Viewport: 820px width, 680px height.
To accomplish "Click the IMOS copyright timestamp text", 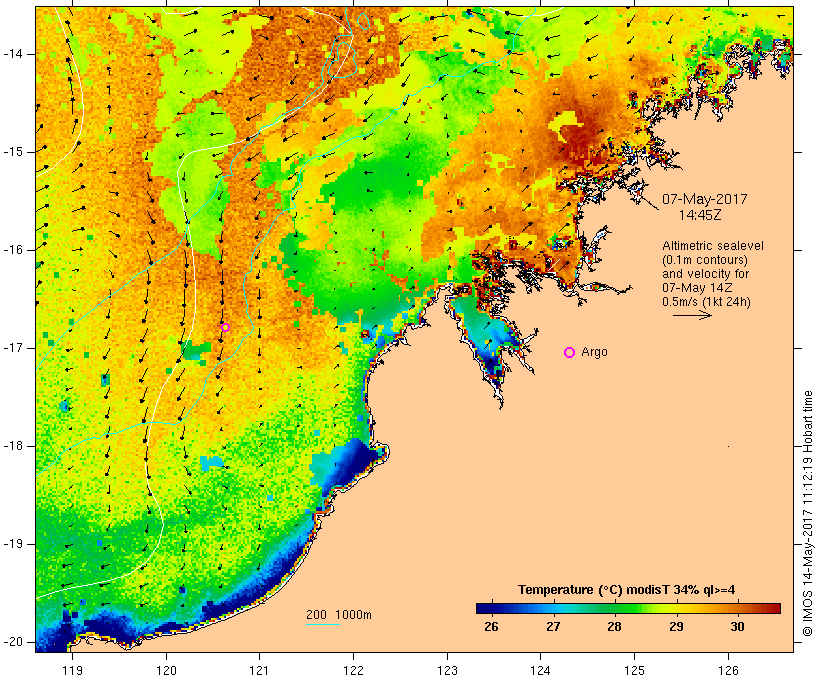I will 808,513.
